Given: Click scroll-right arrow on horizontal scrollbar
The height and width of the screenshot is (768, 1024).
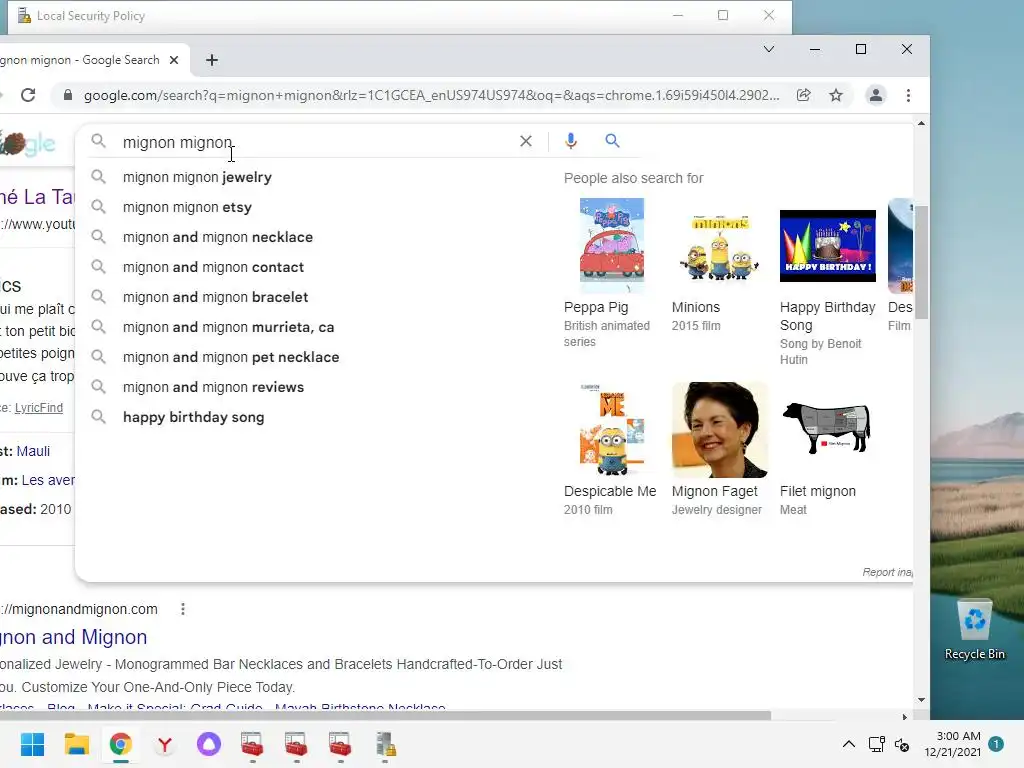Looking at the screenshot, I should [904, 716].
